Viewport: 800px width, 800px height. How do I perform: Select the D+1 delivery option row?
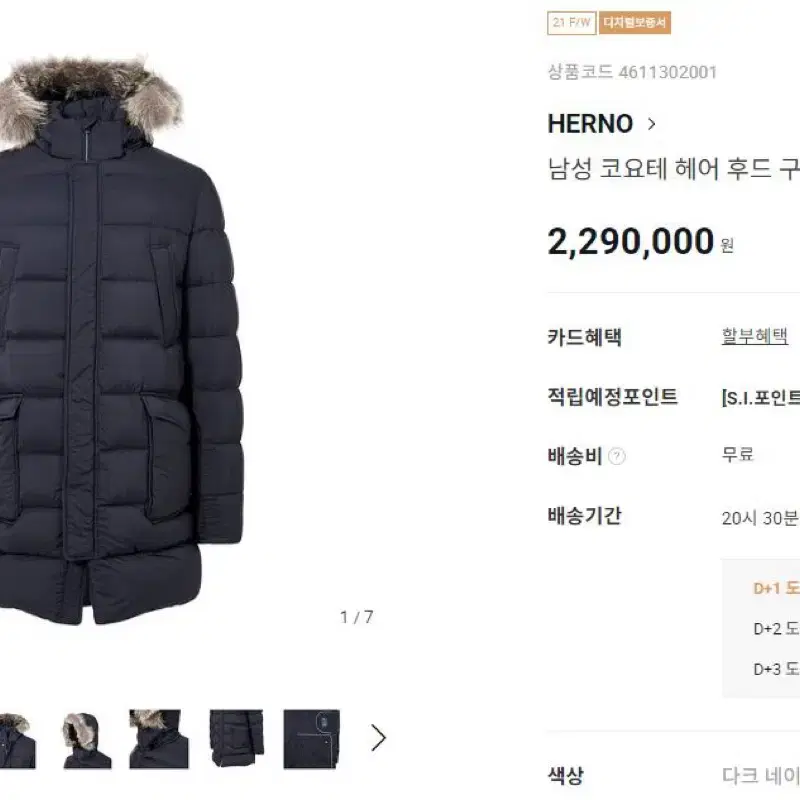761,588
